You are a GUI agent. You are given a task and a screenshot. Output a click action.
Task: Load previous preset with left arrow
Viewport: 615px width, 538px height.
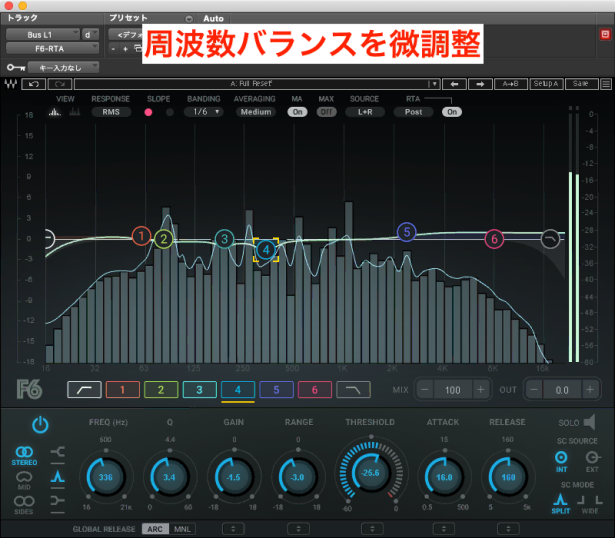[454, 84]
